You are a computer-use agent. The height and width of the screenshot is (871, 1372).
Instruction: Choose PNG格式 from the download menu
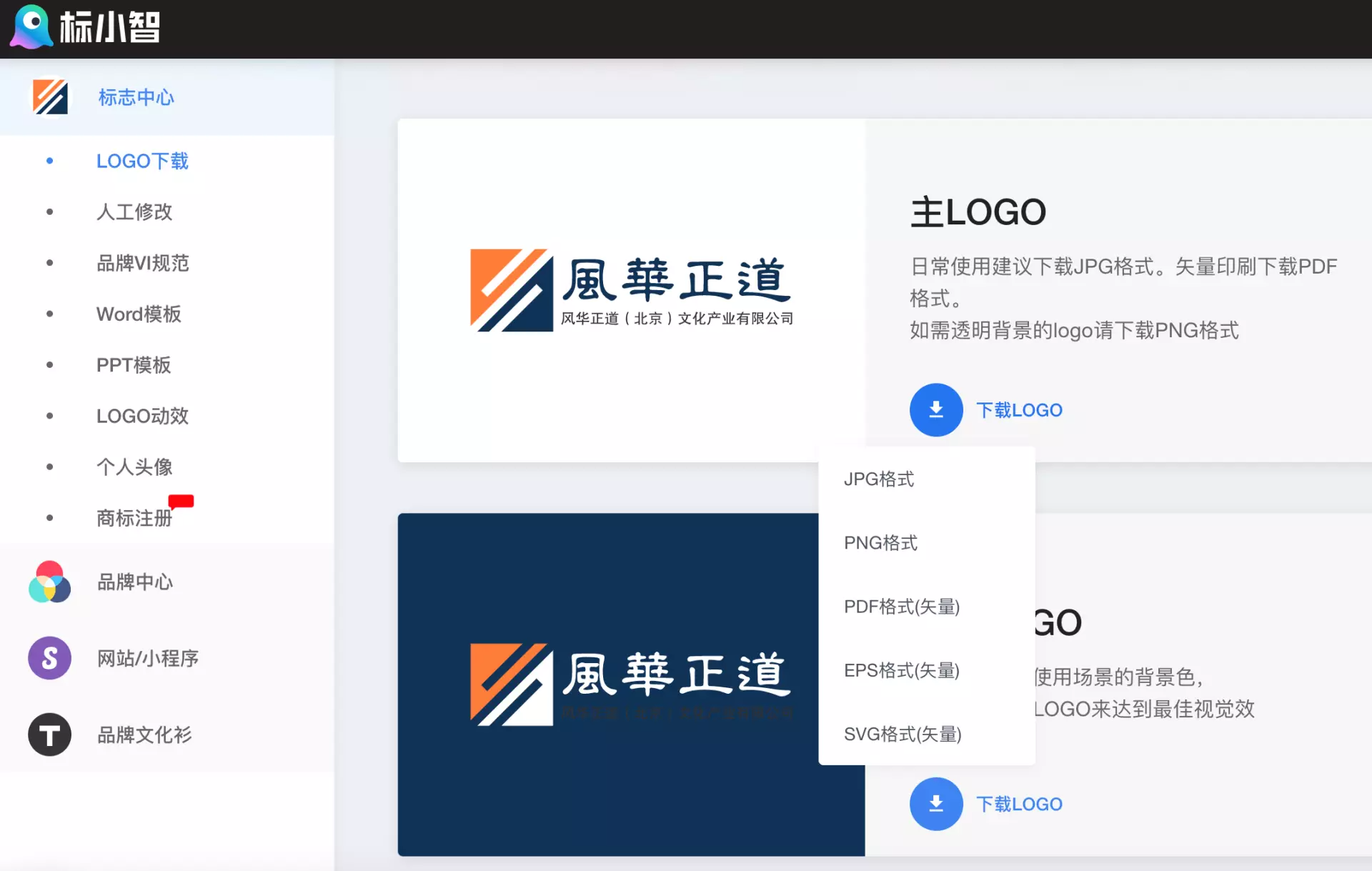click(927, 543)
